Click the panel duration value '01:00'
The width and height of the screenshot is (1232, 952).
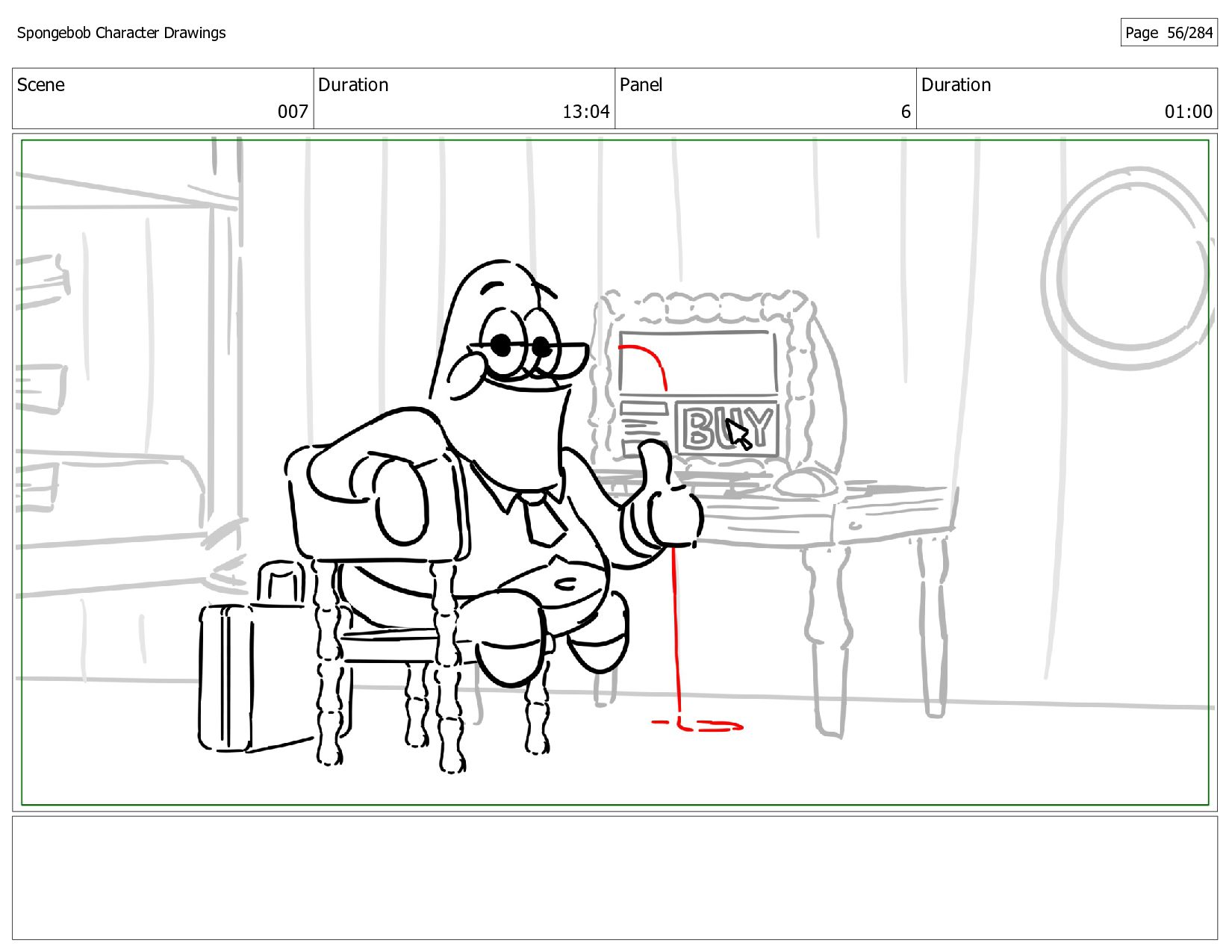1188,111
